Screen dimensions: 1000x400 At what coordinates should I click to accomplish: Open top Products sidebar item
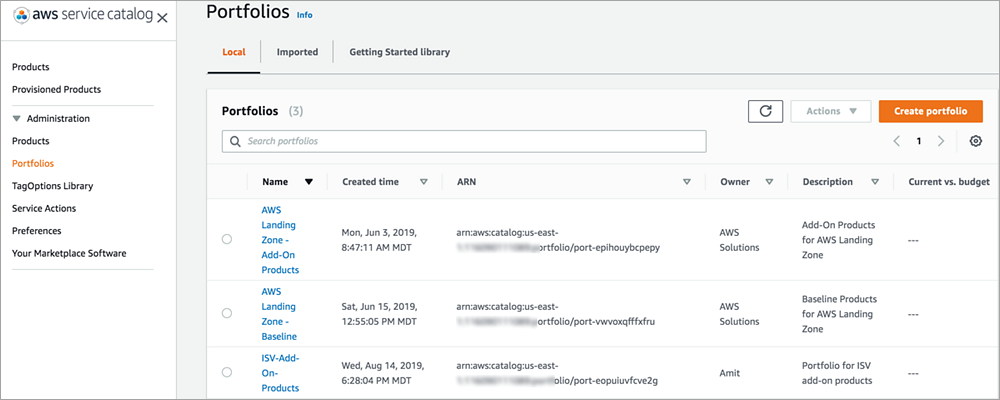(x=31, y=67)
